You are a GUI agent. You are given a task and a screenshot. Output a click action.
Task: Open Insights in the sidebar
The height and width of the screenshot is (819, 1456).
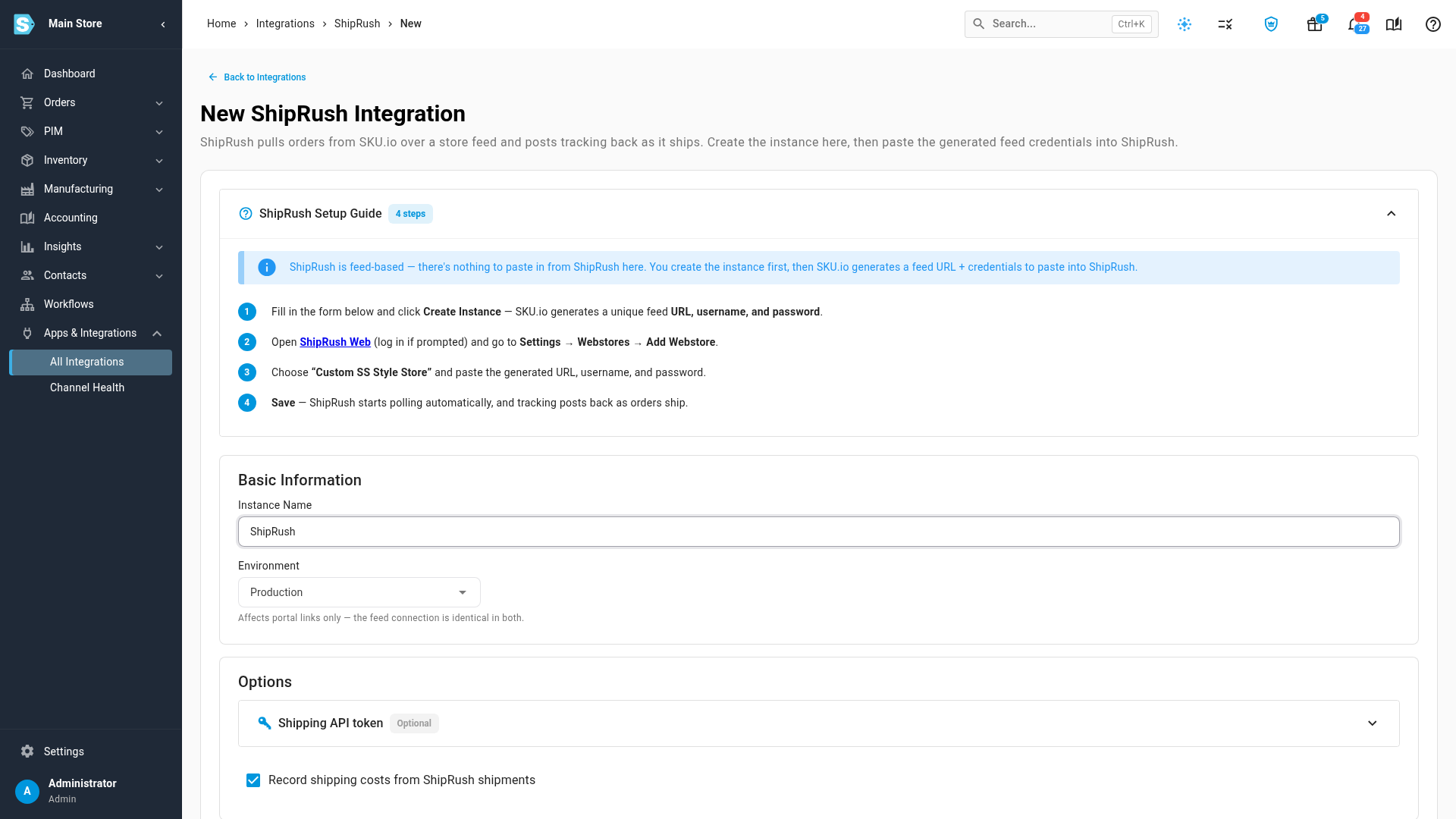91,246
